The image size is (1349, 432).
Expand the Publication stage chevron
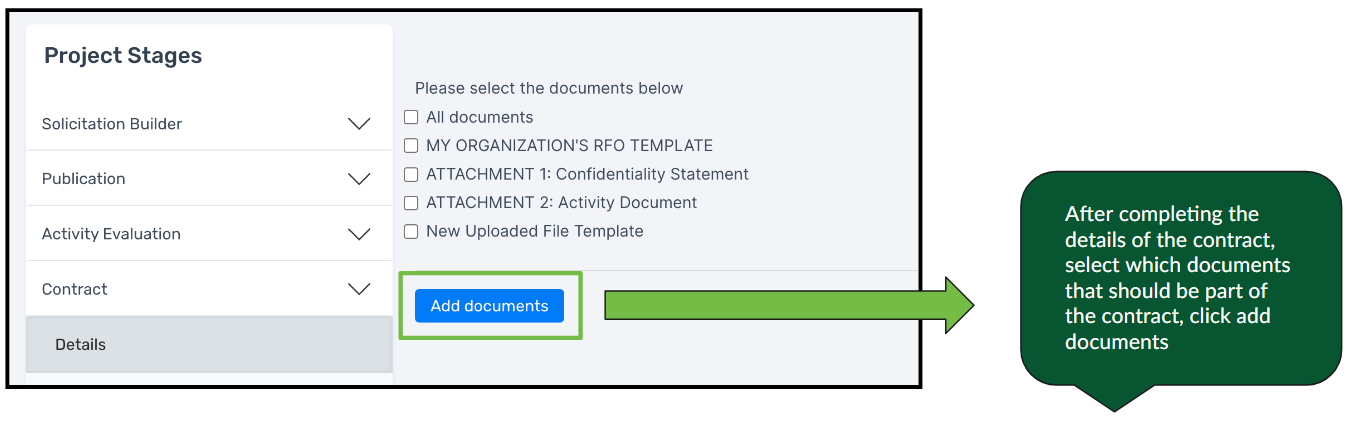(x=359, y=179)
